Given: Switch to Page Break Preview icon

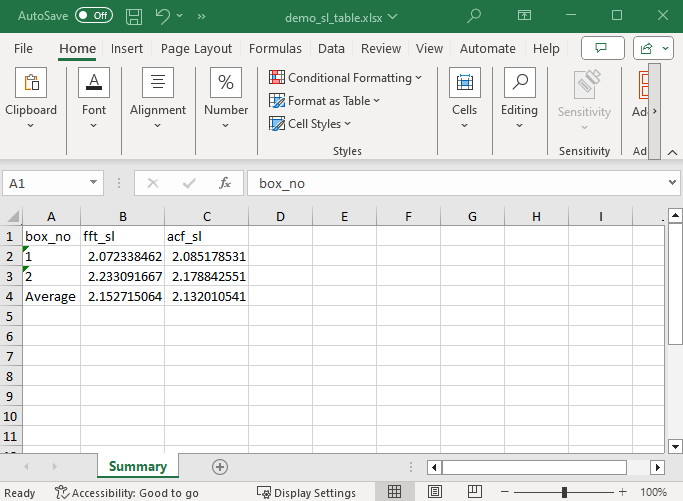Looking at the screenshot, I should (474, 492).
